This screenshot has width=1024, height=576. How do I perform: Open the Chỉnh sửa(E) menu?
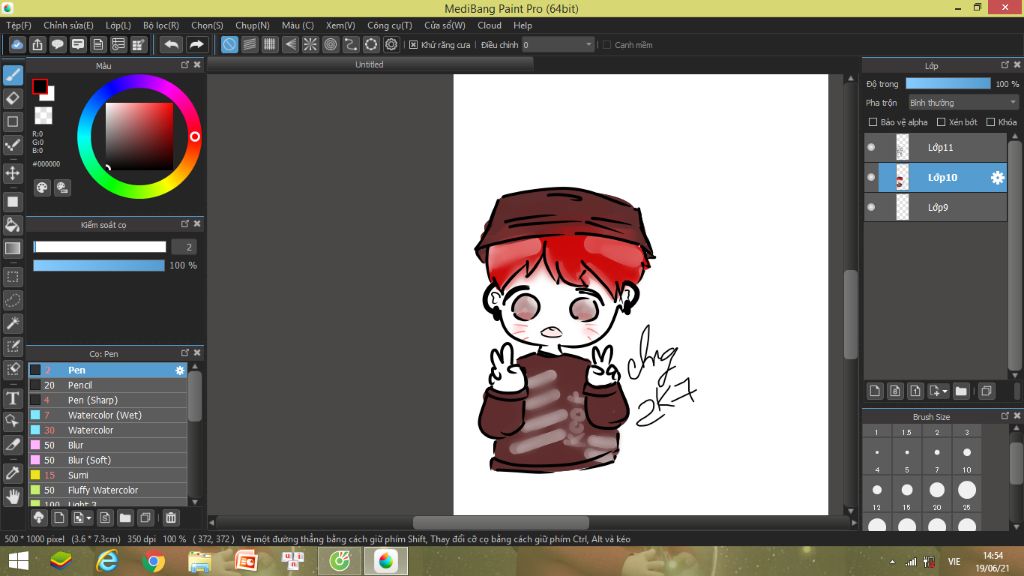[x=69, y=25]
